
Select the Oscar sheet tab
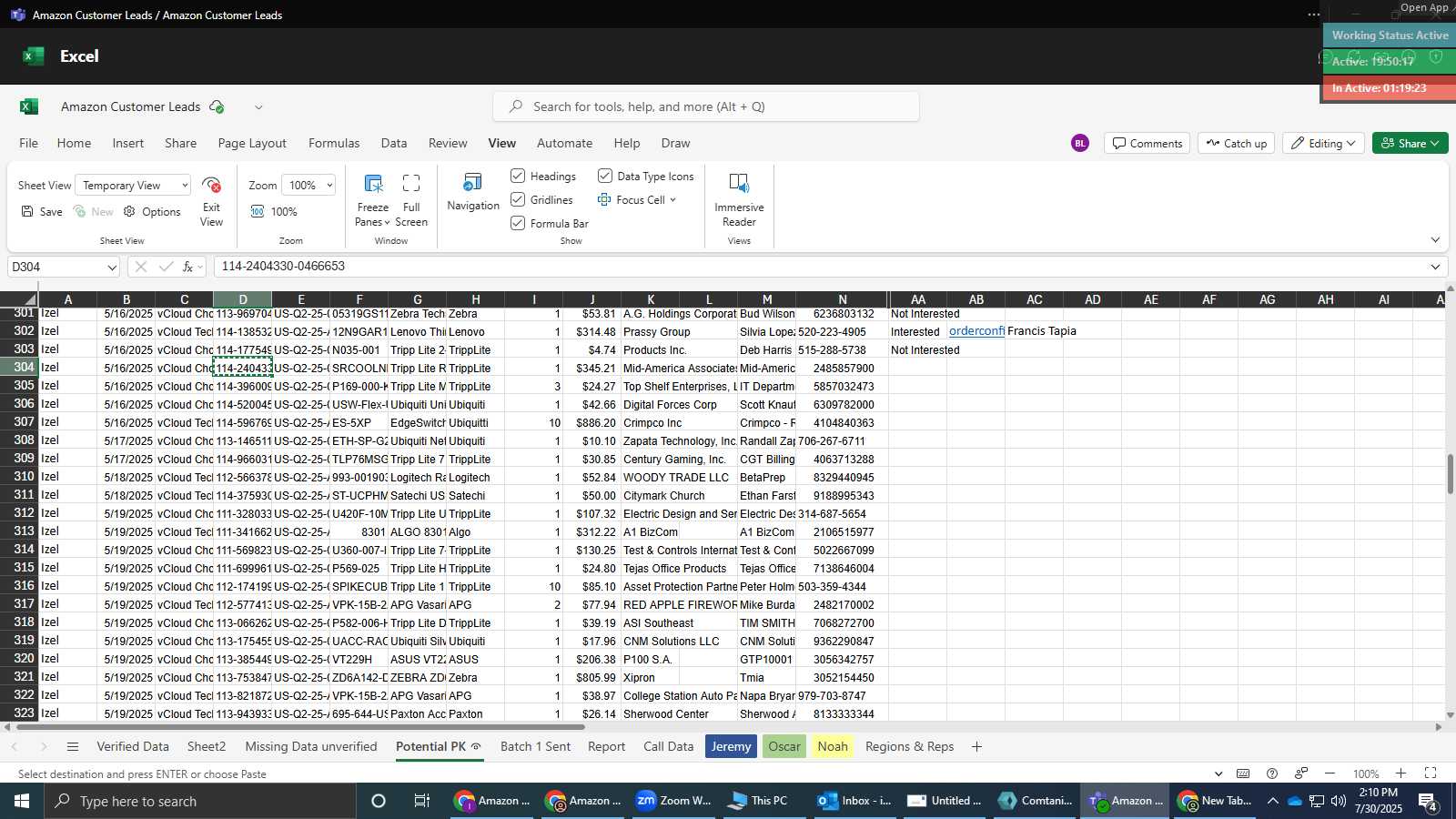[784, 746]
